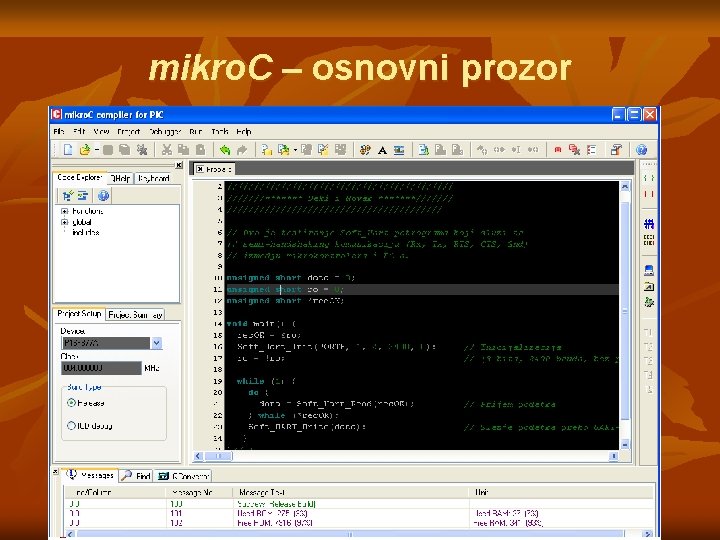The image size is (720, 540).
Task: Click the Clock frequency input field
Action: point(101,368)
